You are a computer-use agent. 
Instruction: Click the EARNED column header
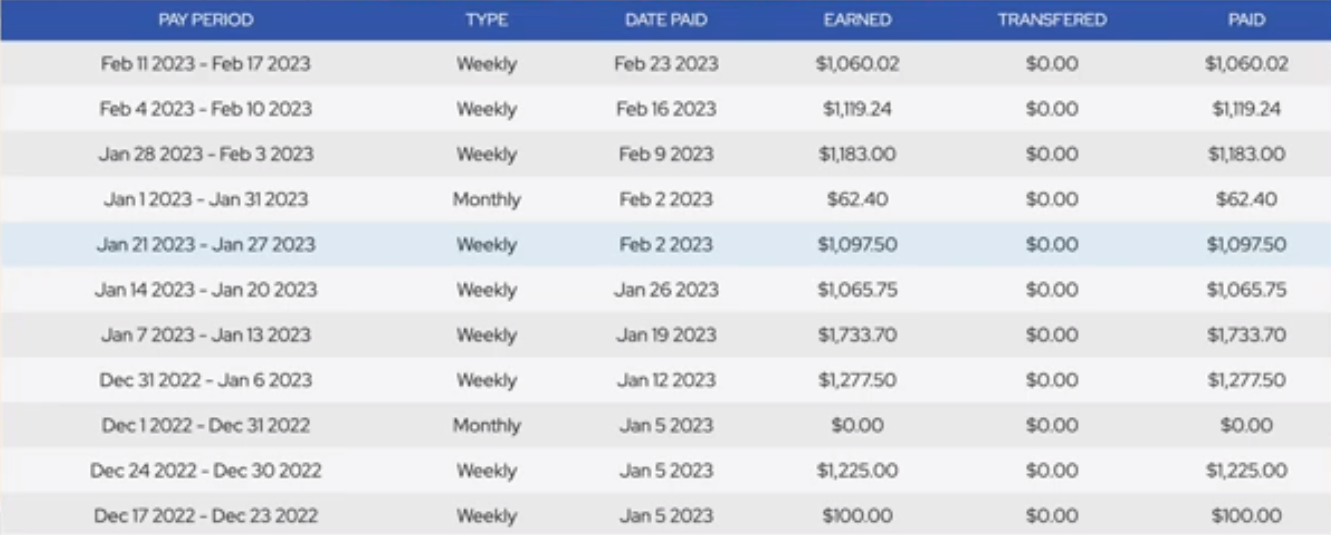pyautogui.click(x=857, y=20)
